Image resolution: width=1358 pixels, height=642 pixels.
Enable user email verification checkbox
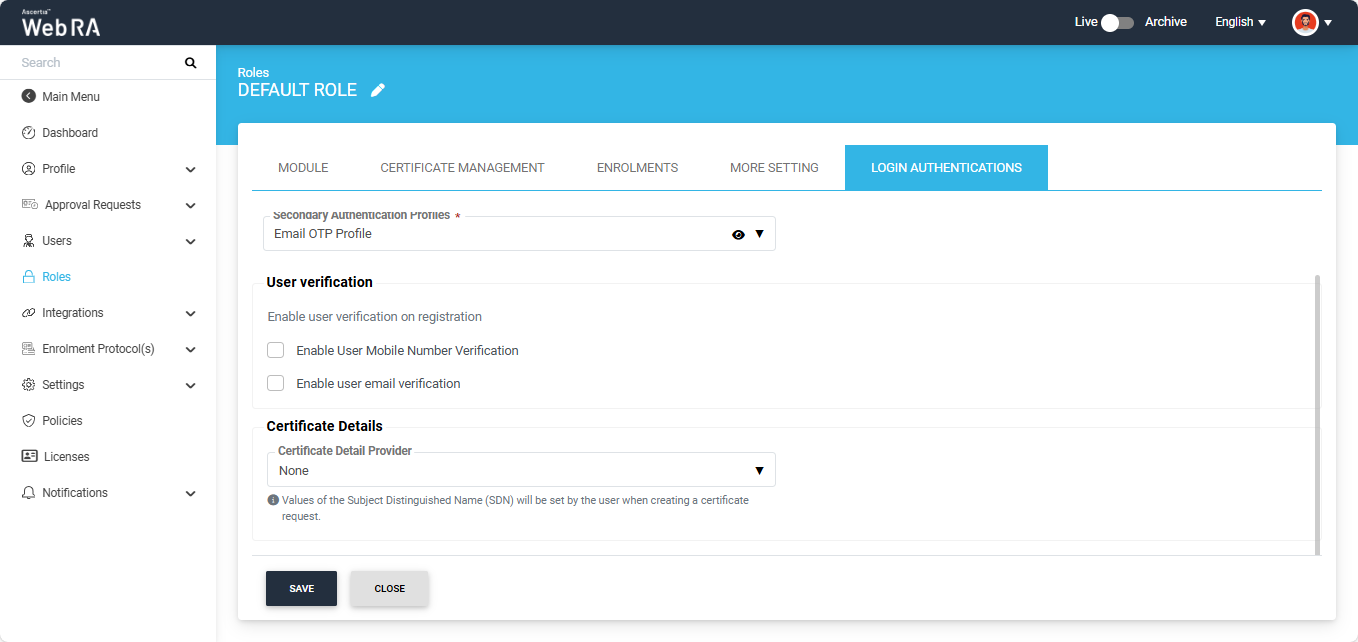point(276,384)
